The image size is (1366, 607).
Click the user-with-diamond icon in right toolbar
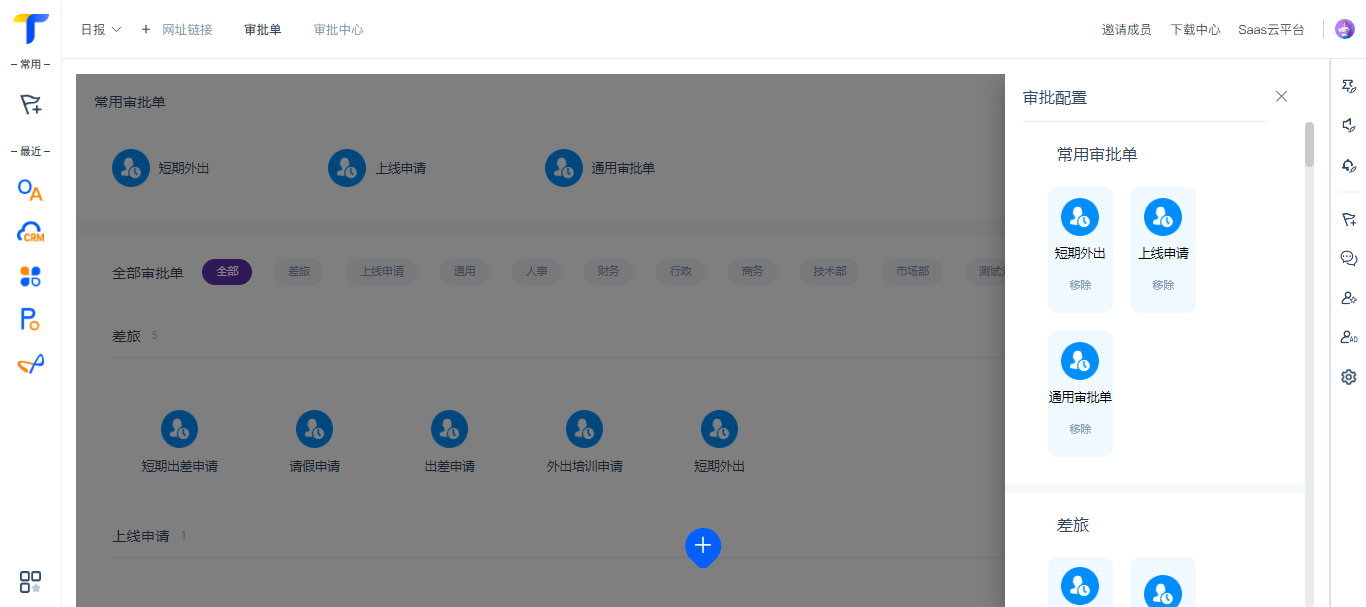point(1348,297)
